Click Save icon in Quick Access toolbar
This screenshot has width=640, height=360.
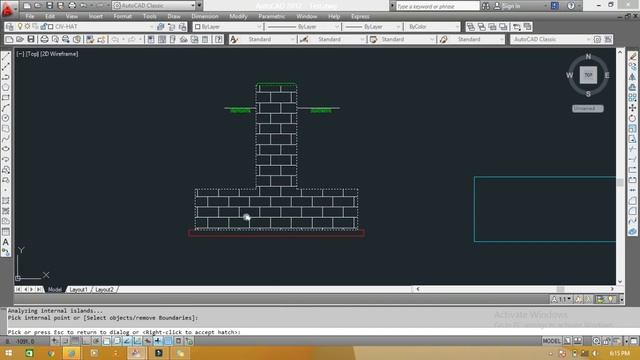(49, 6)
